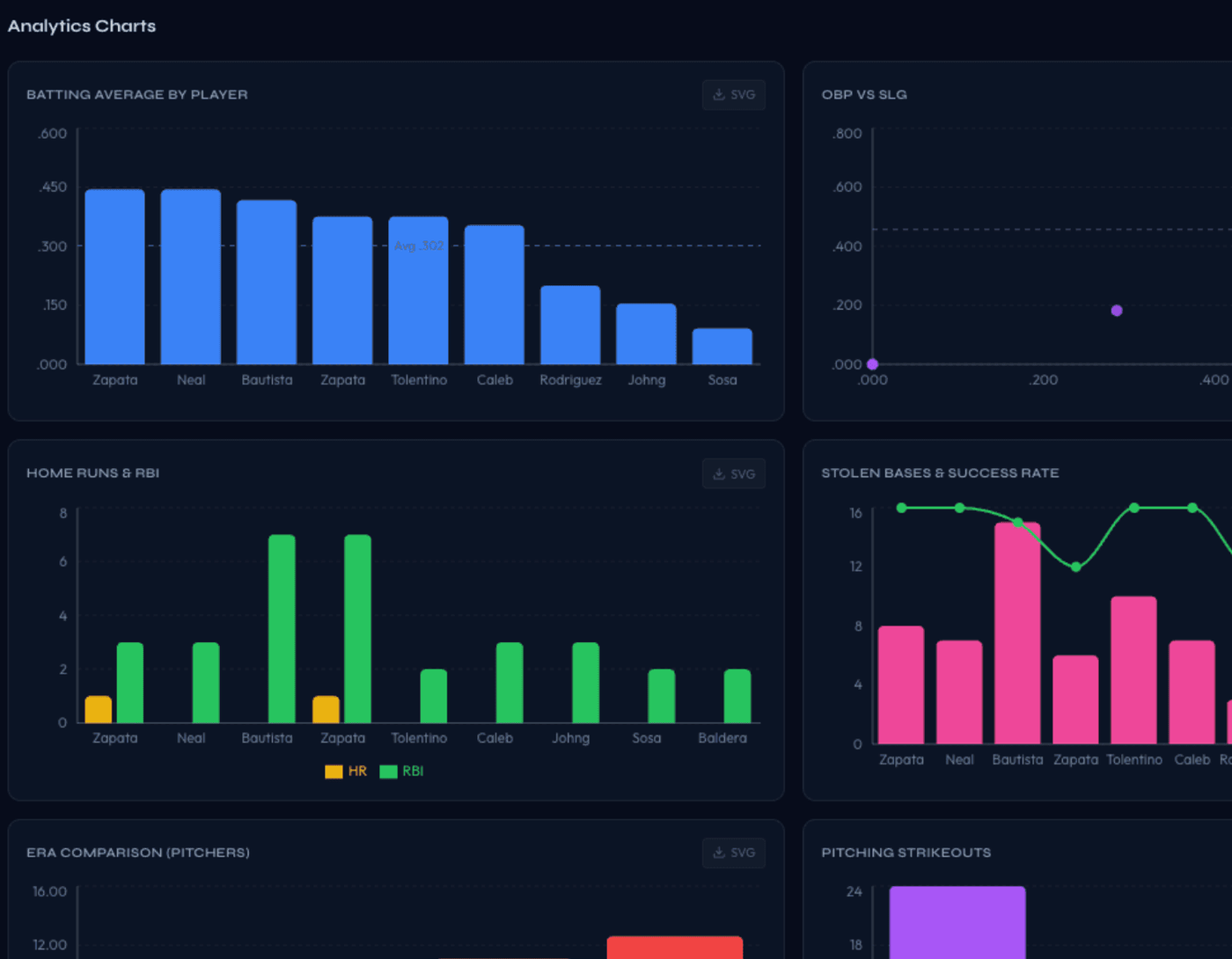Click Baldera label under Home Runs chart

pos(722,738)
